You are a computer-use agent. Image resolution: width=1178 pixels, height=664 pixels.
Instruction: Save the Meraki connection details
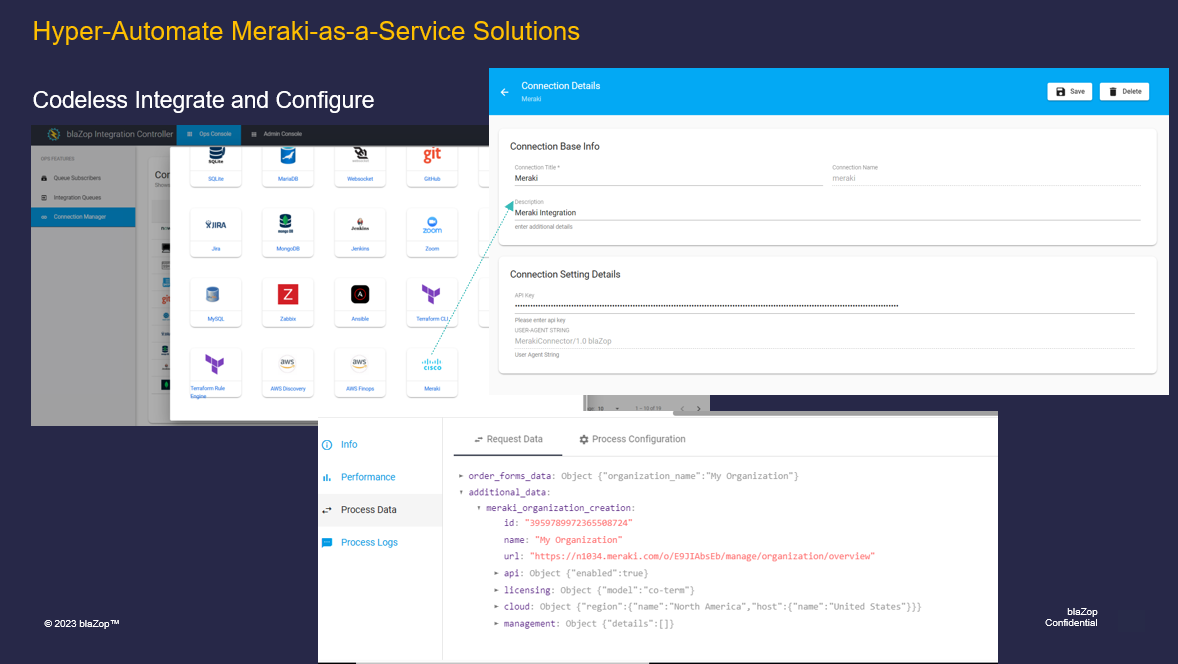click(x=1069, y=90)
